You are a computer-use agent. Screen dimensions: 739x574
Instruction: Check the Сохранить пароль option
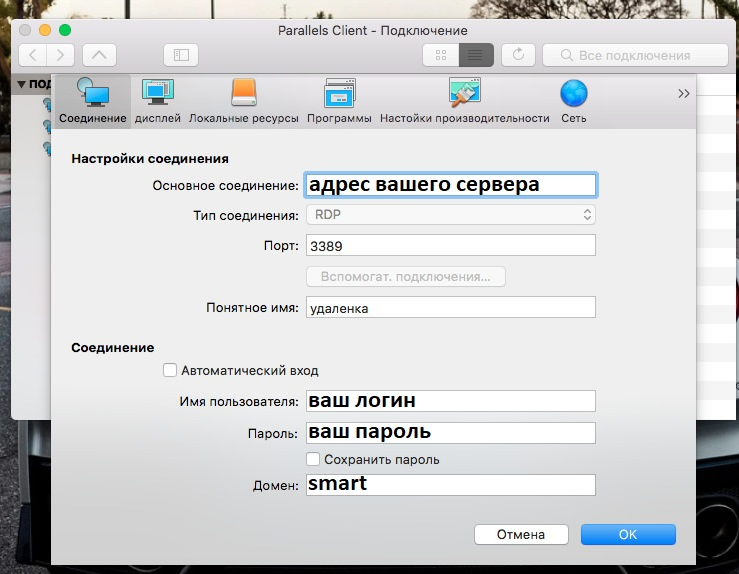[314, 459]
